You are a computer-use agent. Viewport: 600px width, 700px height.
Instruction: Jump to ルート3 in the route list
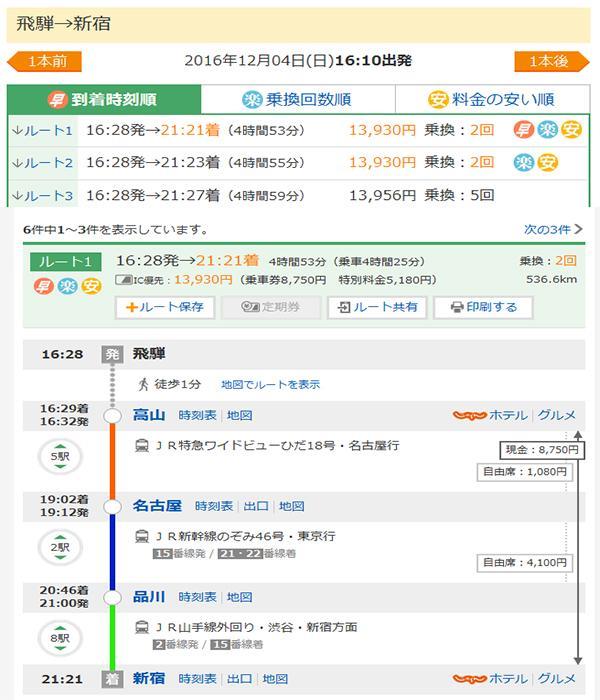pyautogui.click(x=42, y=196)
